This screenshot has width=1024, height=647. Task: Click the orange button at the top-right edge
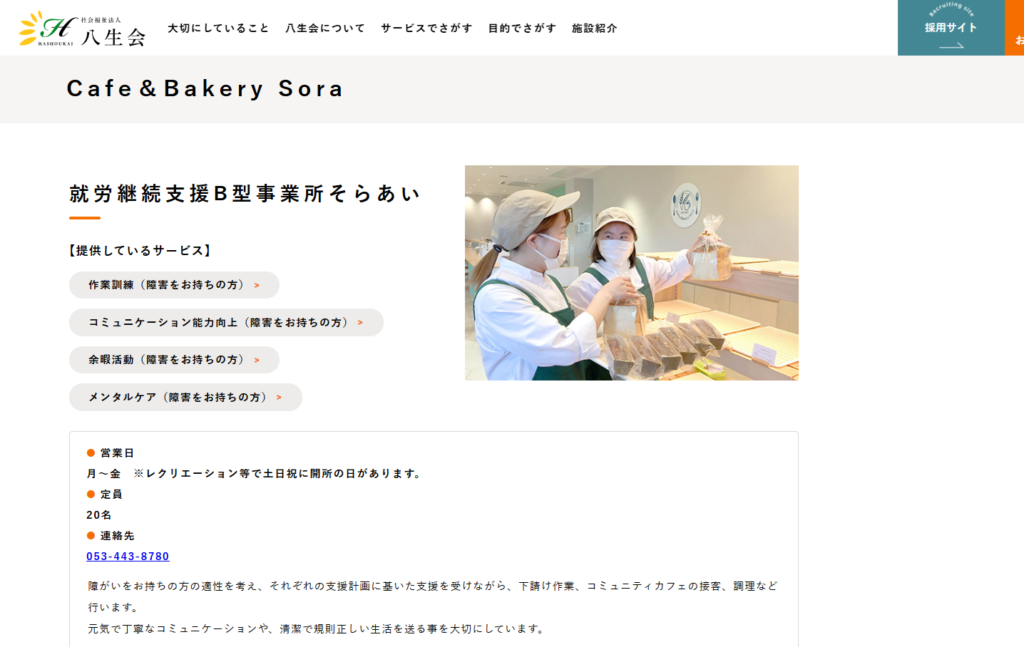pyautogui.click(x=1015, y=28)
